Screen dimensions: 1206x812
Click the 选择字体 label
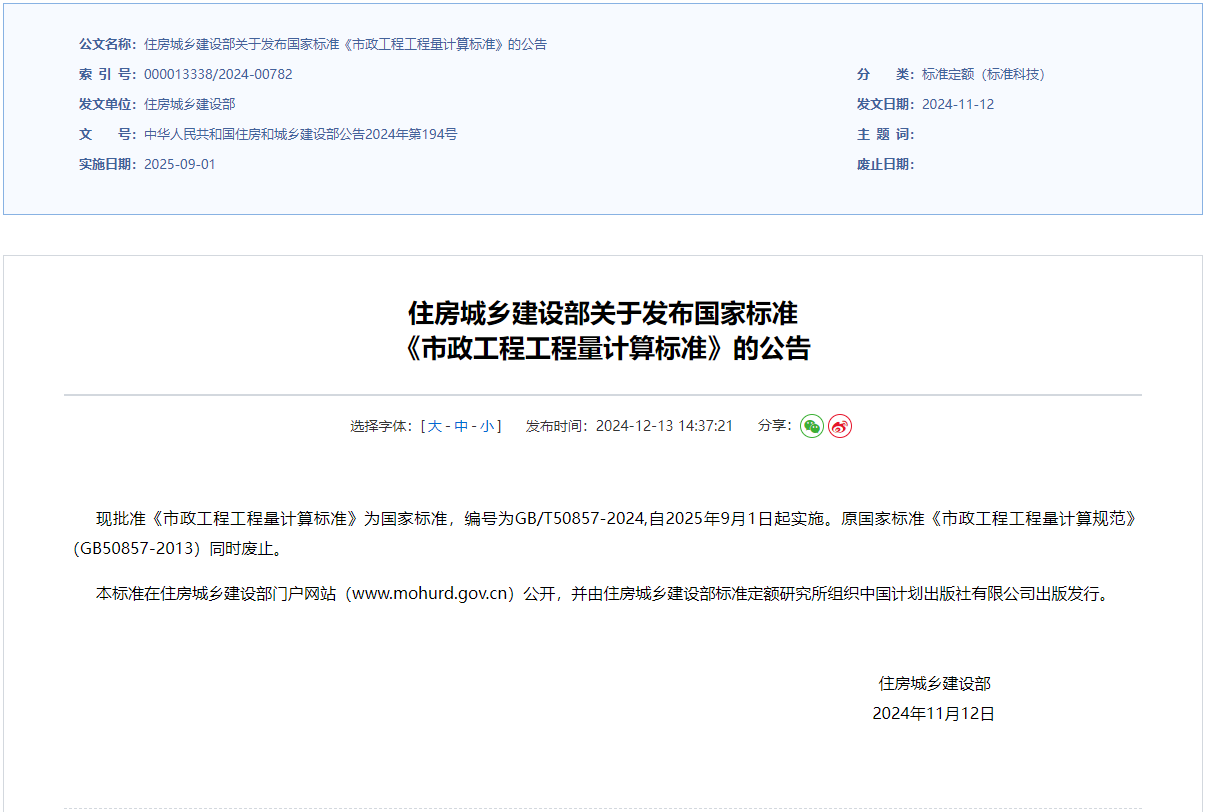click(383, 426)
